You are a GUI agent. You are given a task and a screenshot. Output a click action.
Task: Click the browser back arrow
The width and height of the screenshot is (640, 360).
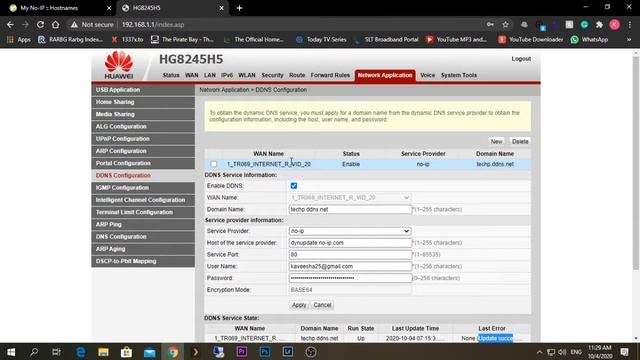click(10, 24)
